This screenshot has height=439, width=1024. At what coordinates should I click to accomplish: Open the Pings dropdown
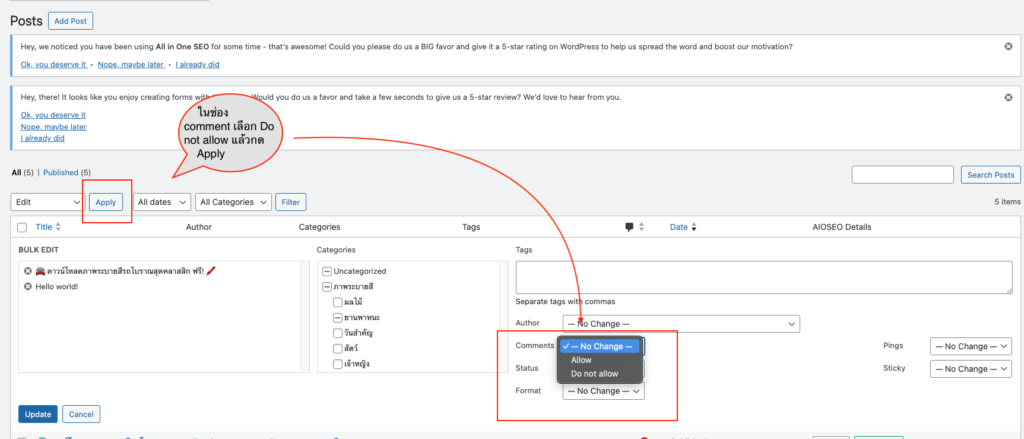[971, 346]
